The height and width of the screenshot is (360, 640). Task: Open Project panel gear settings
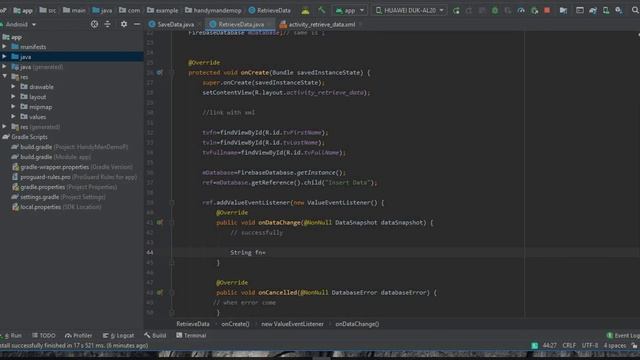(x=124, y=24)
